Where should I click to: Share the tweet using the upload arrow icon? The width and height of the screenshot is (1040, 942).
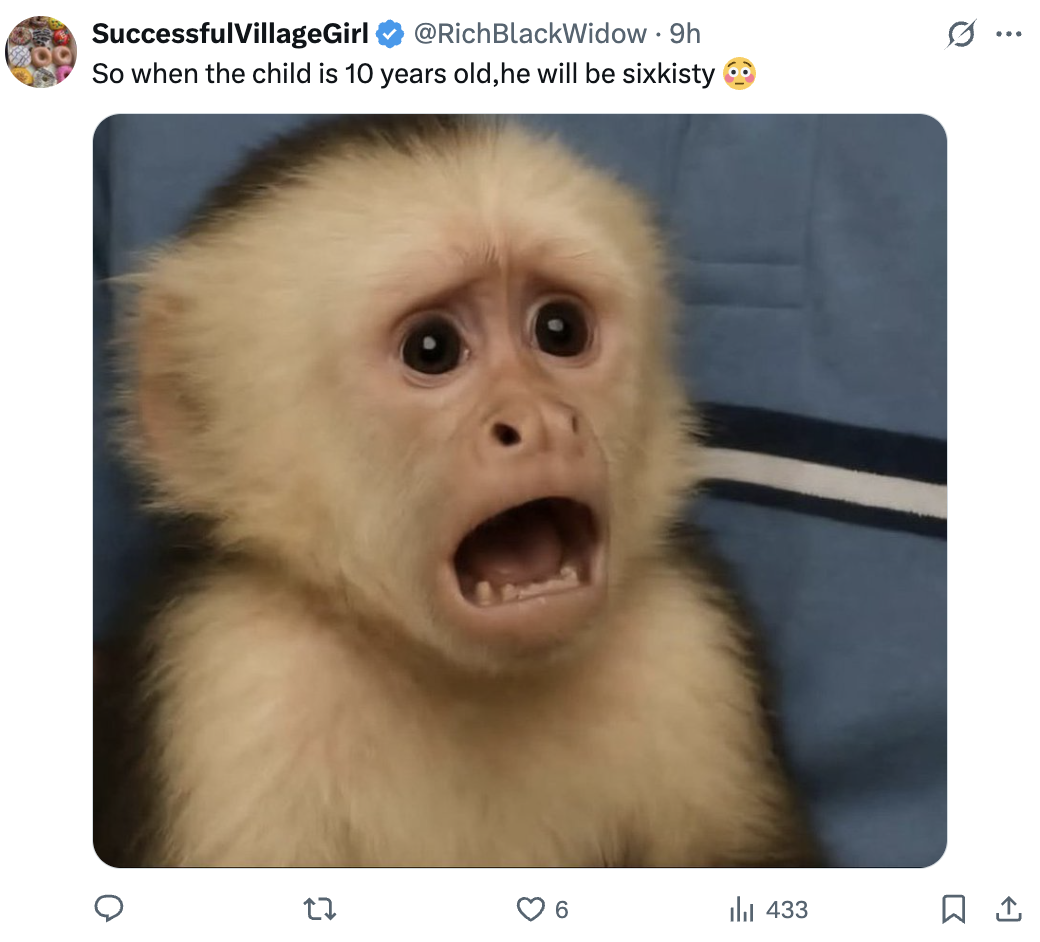tap(1009, 908)
